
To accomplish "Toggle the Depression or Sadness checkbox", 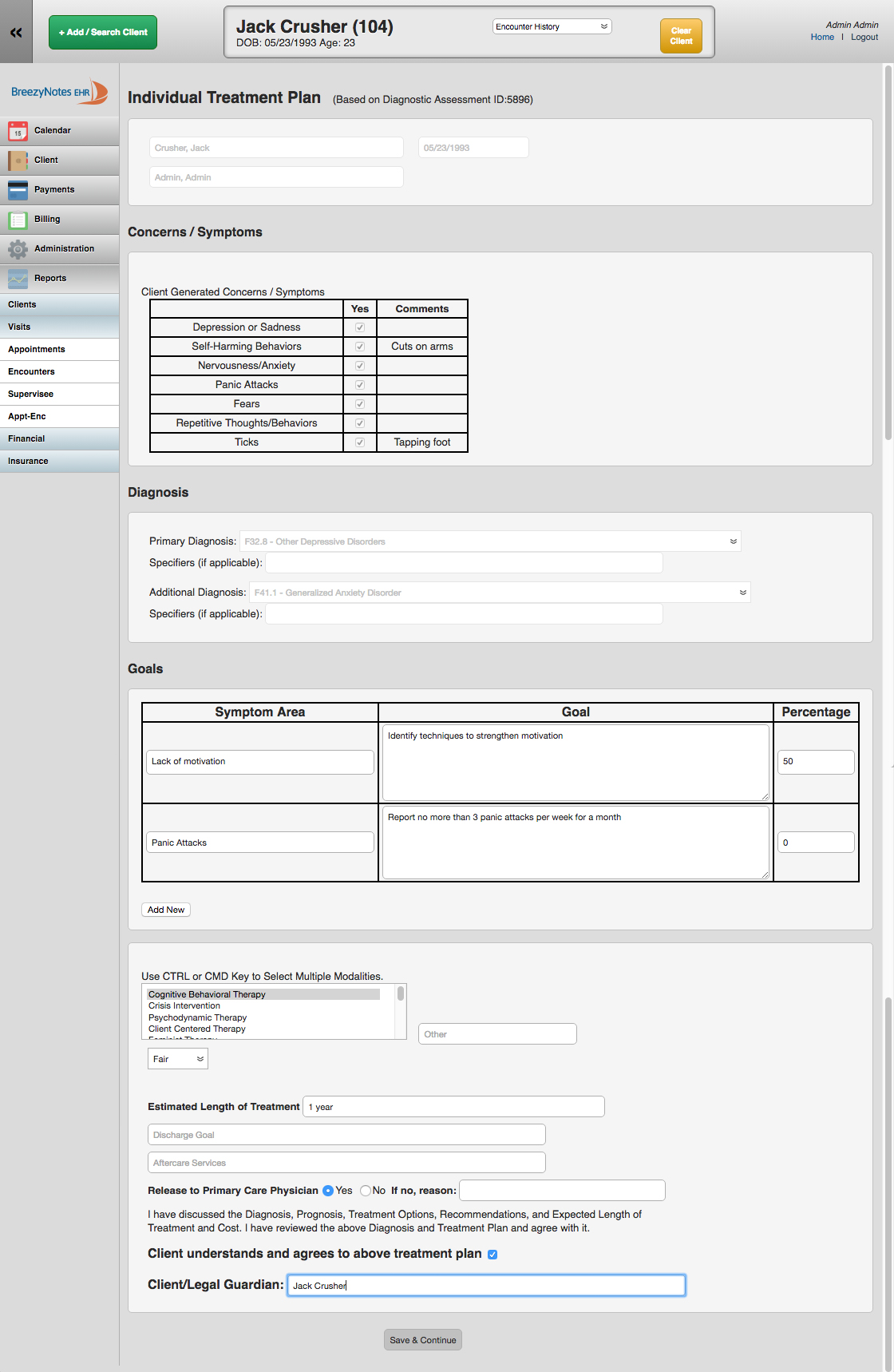I will coord(360,327).
